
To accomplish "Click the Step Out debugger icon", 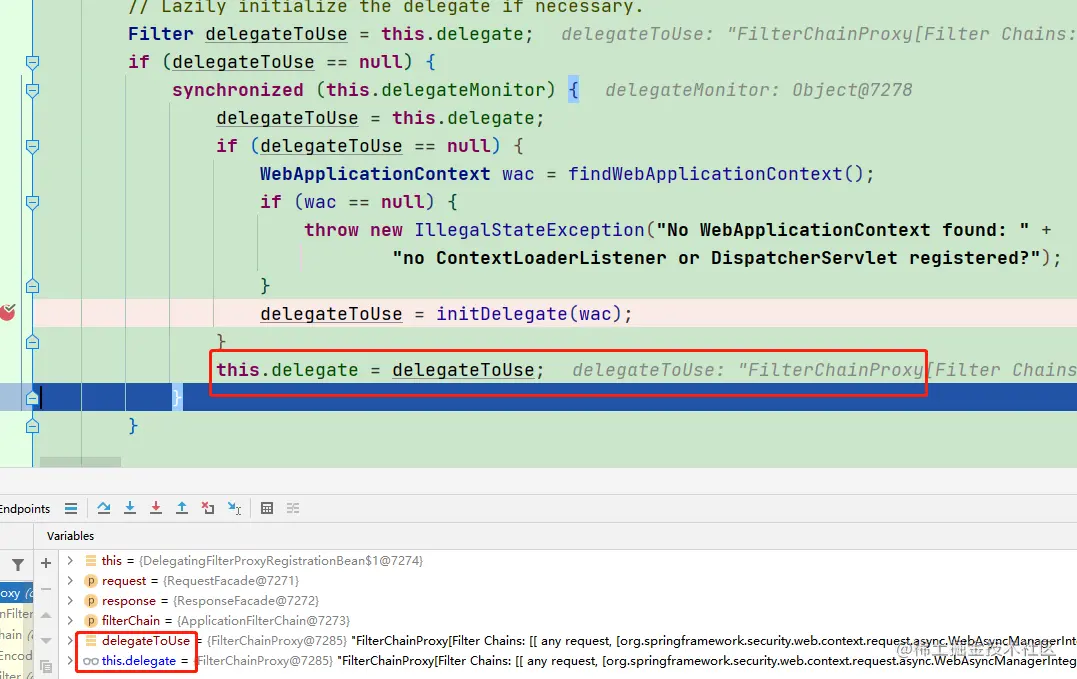I will pos(182,508).
